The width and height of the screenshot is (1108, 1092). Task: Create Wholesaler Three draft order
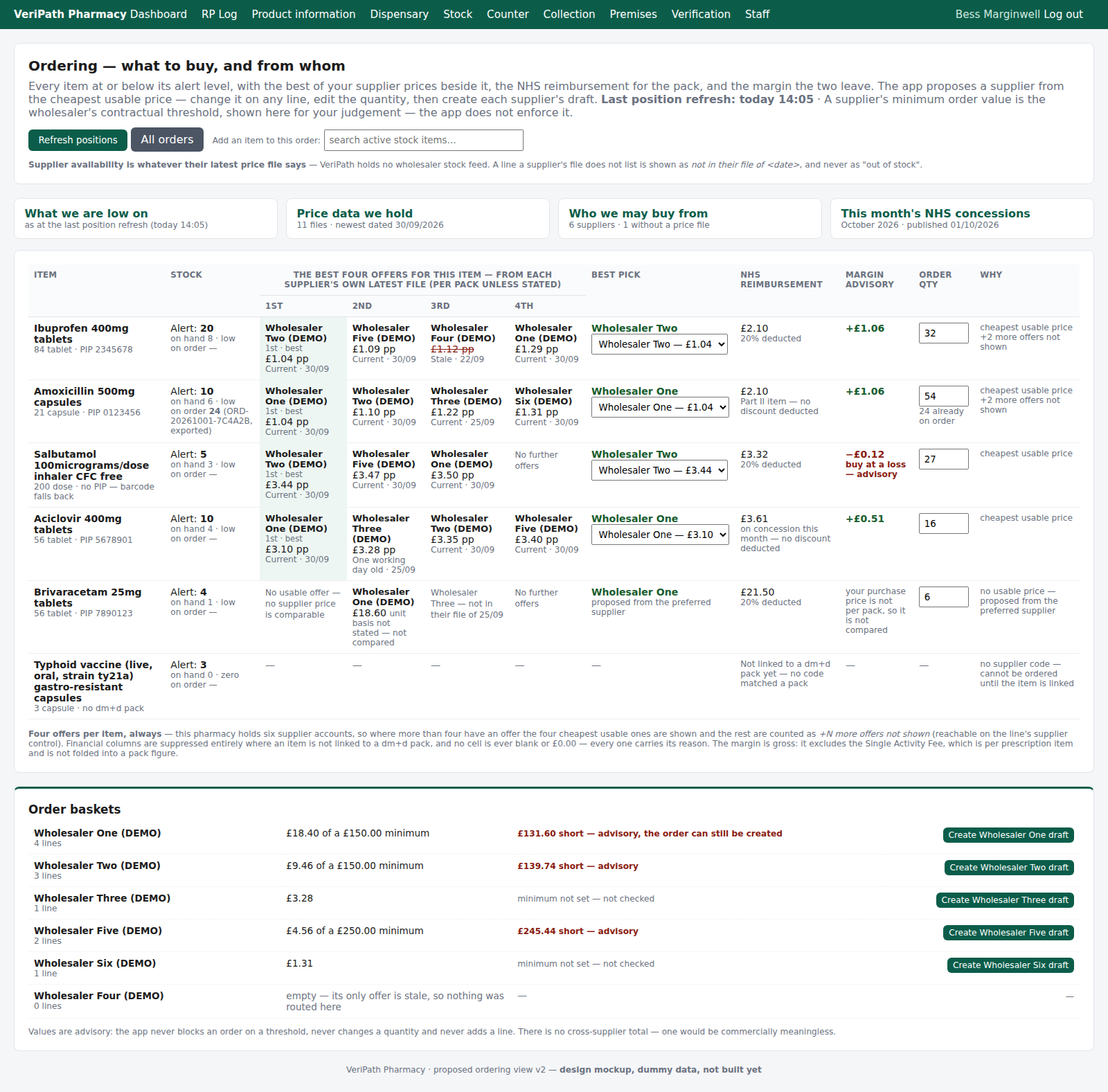(1005, 900)
